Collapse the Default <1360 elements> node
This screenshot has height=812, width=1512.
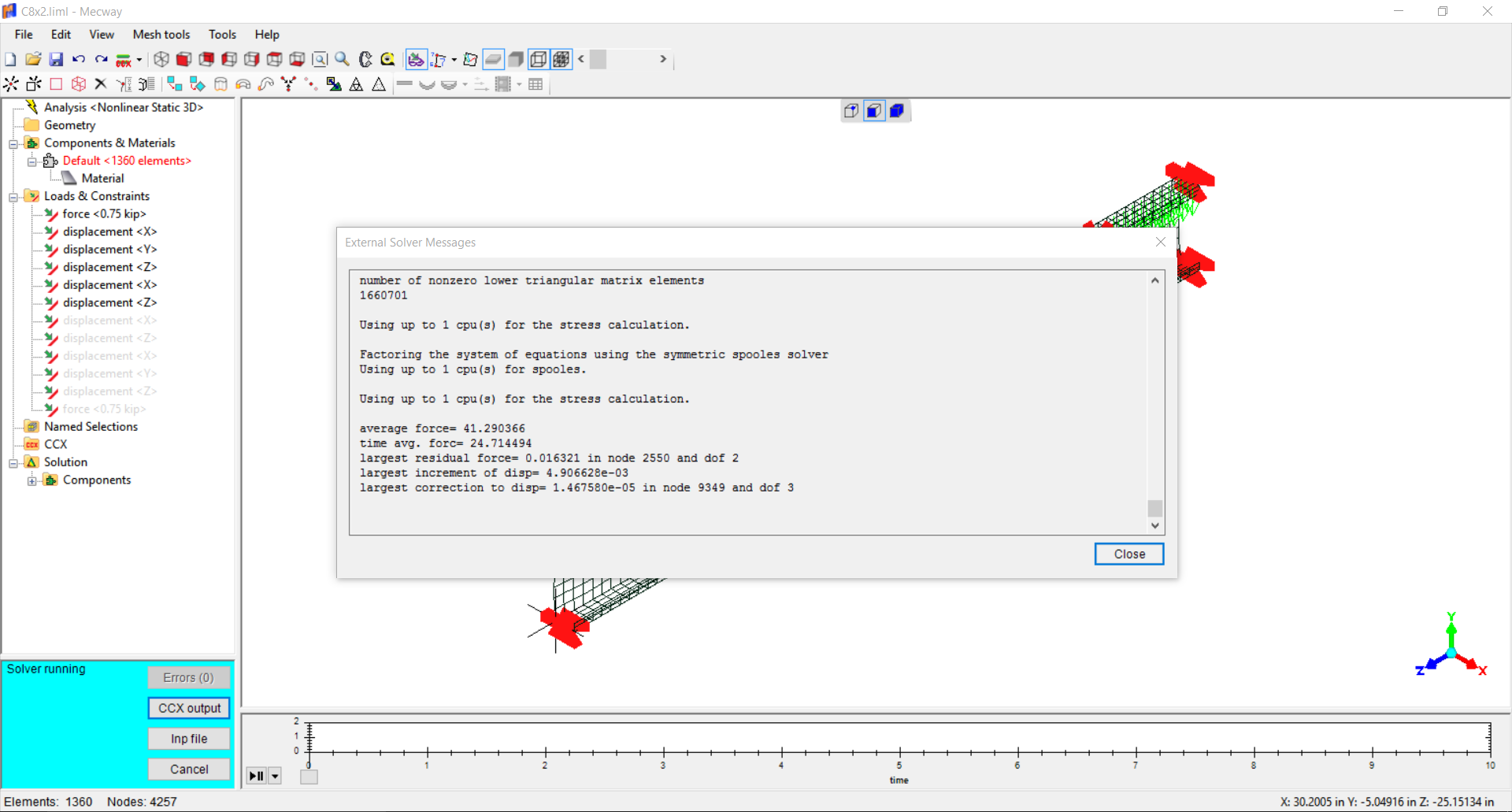(32, 161)
